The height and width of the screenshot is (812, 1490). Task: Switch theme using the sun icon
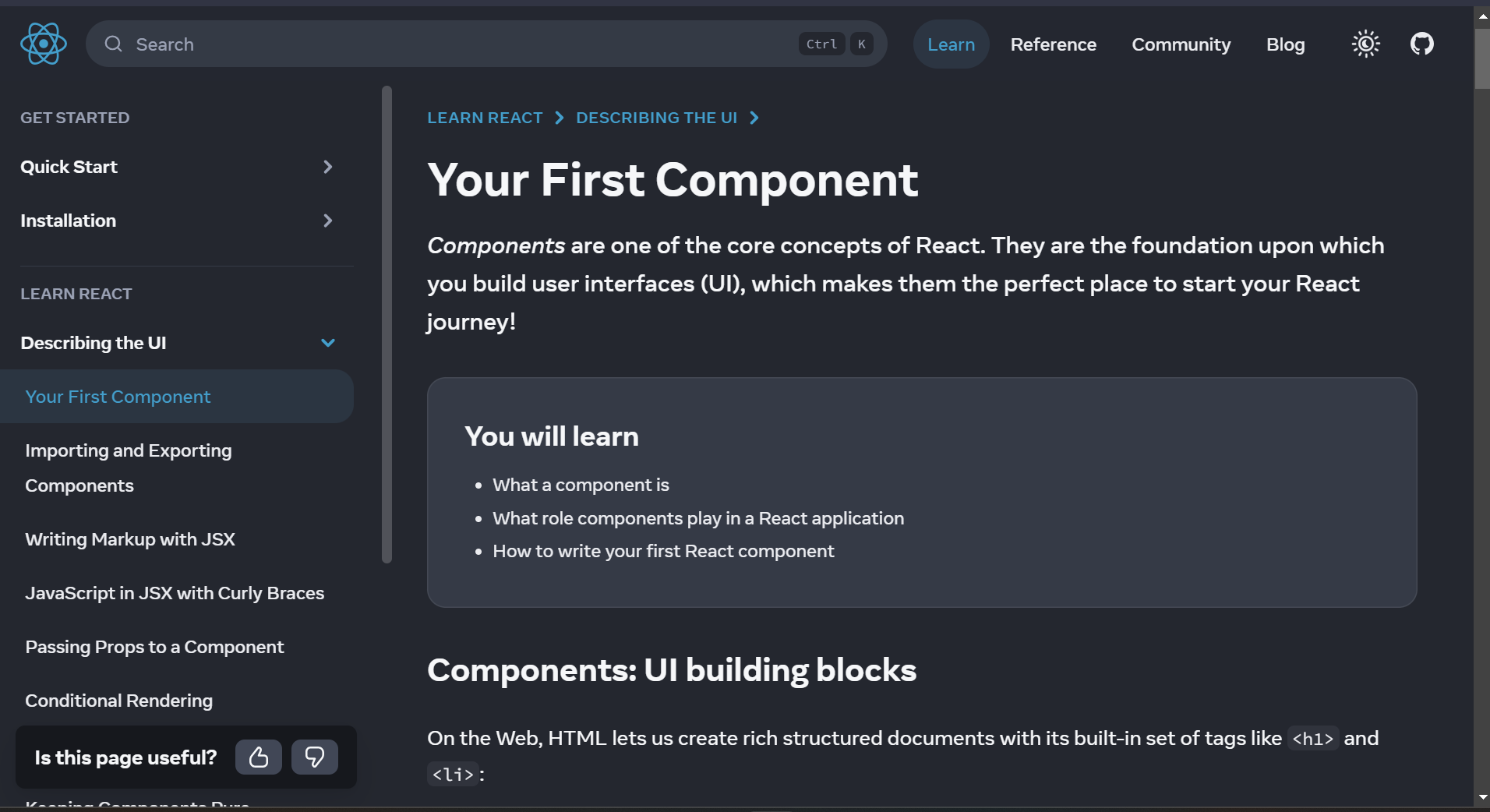pyautogui.click(x=1366, y=44)
